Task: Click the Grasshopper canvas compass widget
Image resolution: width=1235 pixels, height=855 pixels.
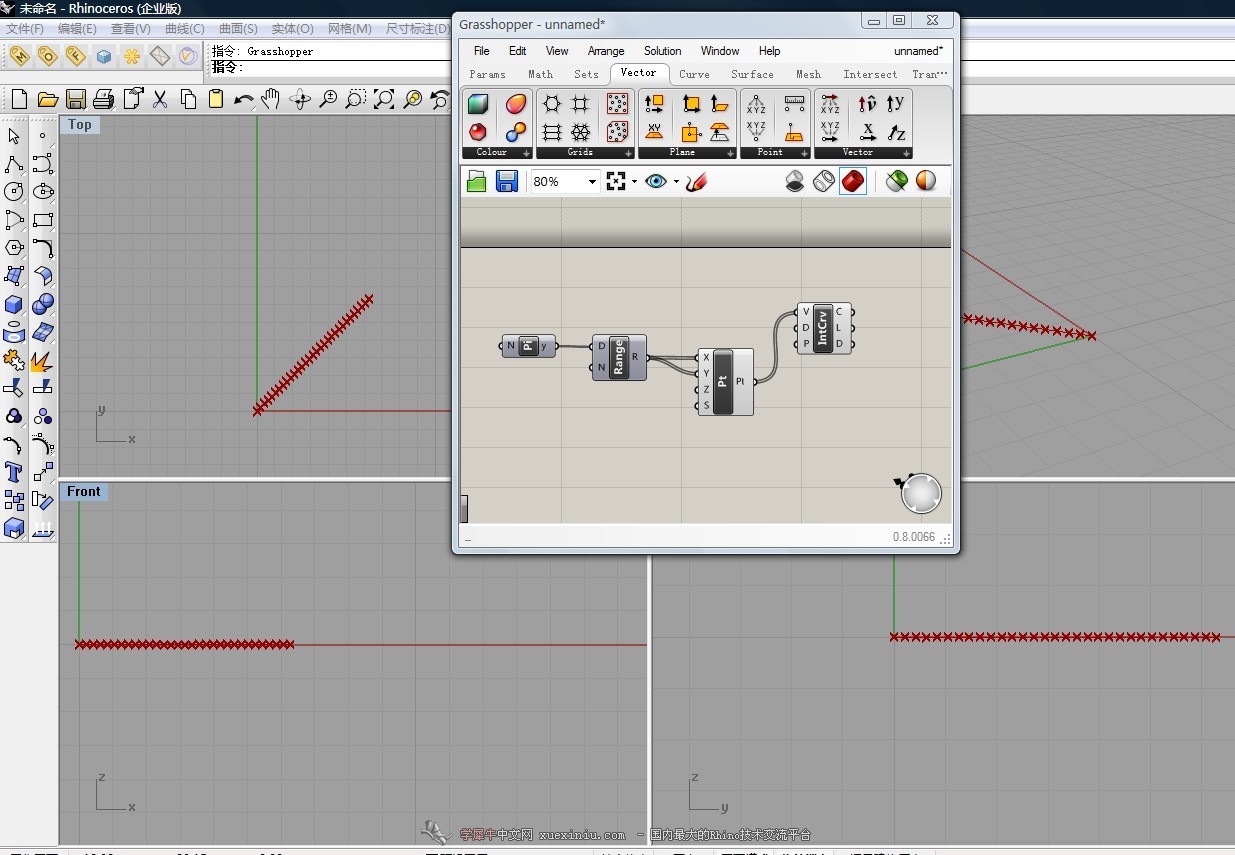Action: [x=920, y=494]
